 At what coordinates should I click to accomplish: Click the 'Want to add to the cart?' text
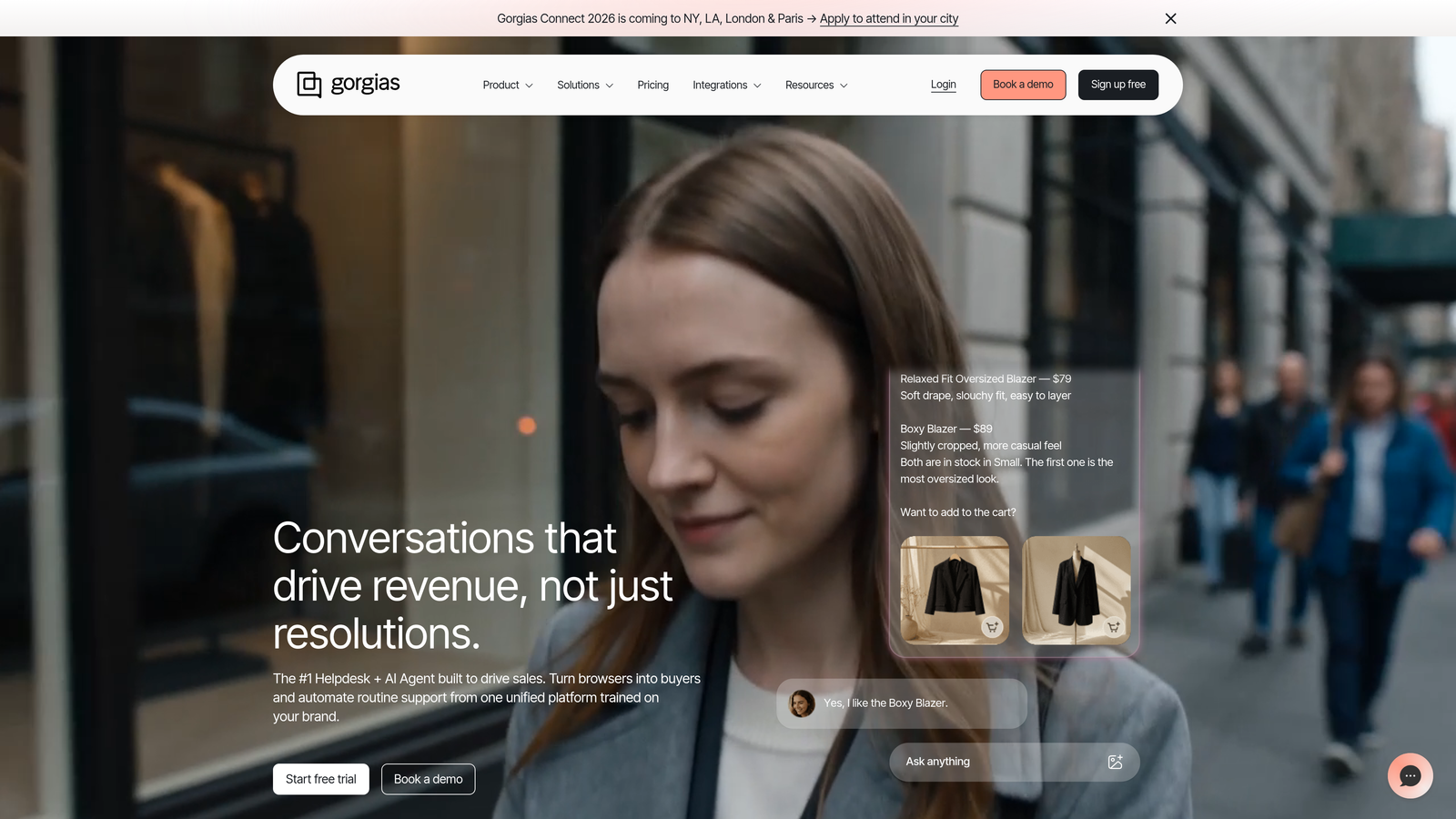pos(958,512)
